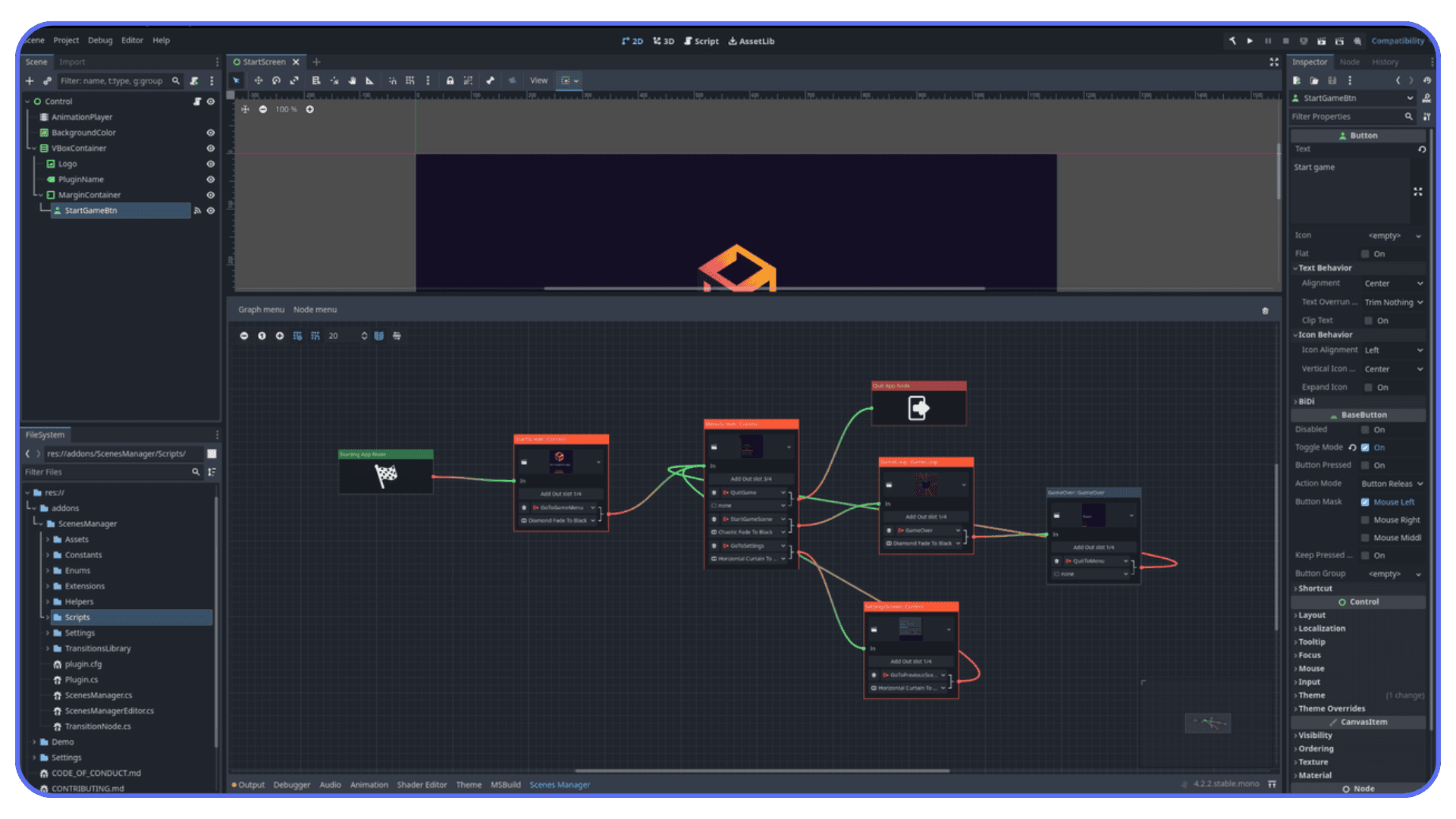
Task: Select the Rotate tool
Action: [276, 80]
